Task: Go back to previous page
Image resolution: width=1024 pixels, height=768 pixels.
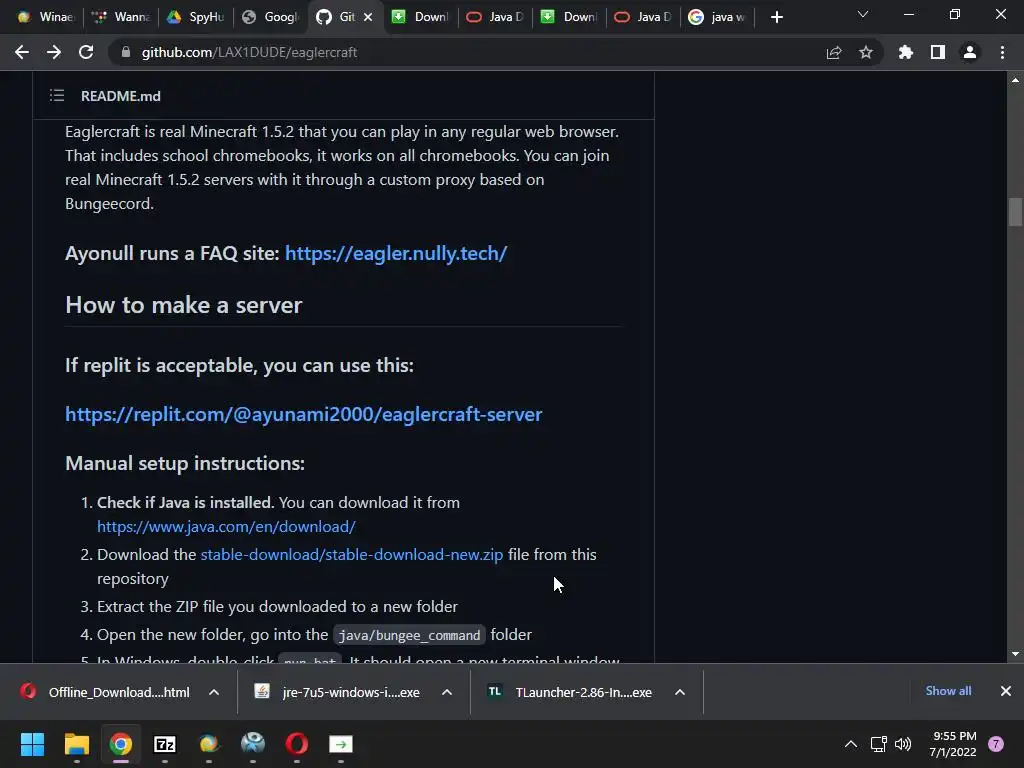Action: [22, 52]
